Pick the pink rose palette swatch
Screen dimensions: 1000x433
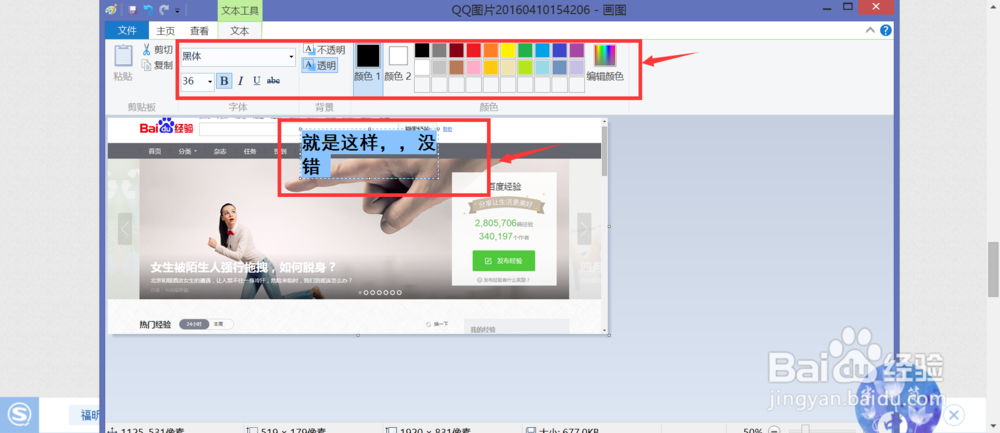click(x=473, y=67)
